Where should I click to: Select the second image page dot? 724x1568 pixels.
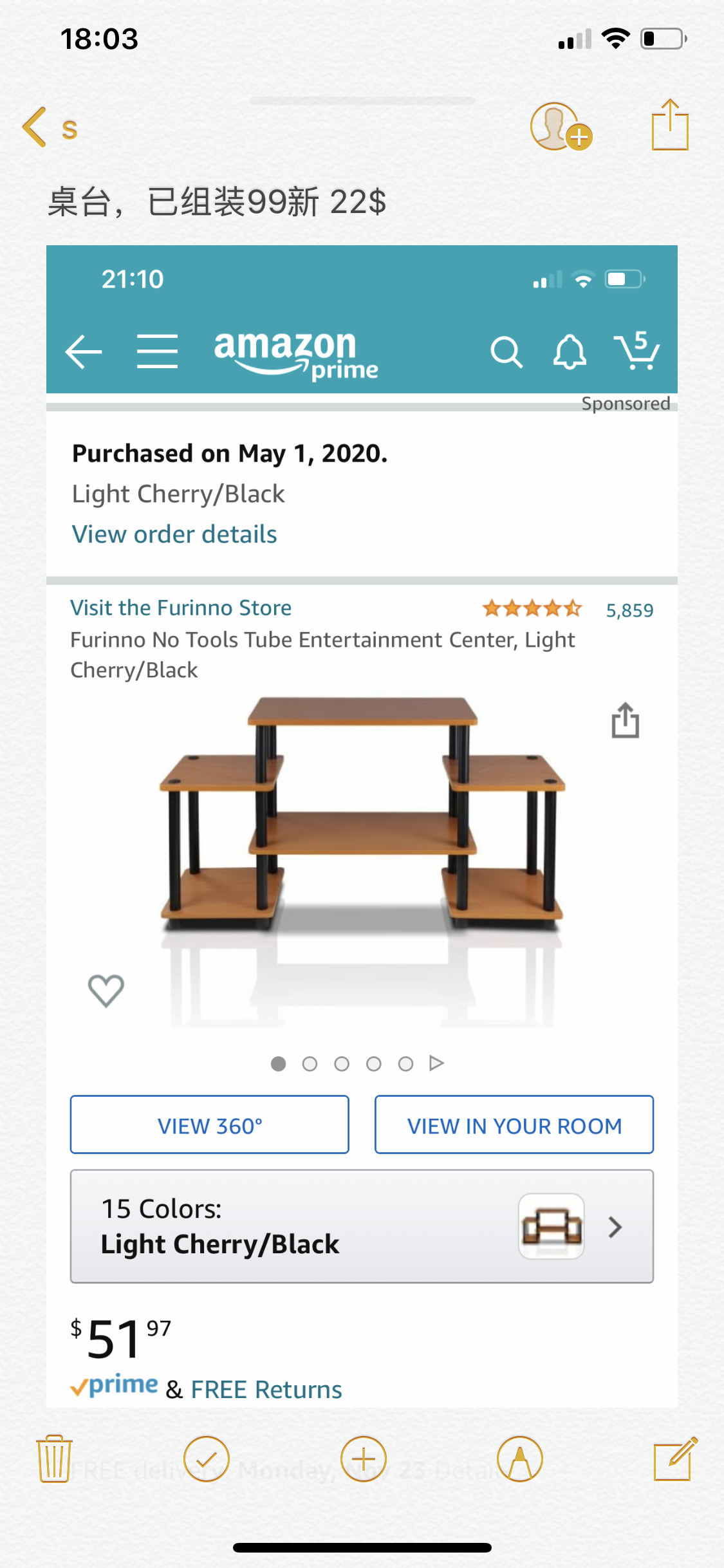310,1064
